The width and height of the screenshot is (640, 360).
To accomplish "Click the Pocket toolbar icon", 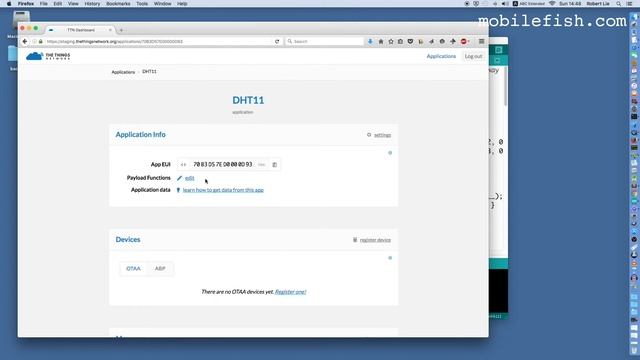I will click(410, 41).
